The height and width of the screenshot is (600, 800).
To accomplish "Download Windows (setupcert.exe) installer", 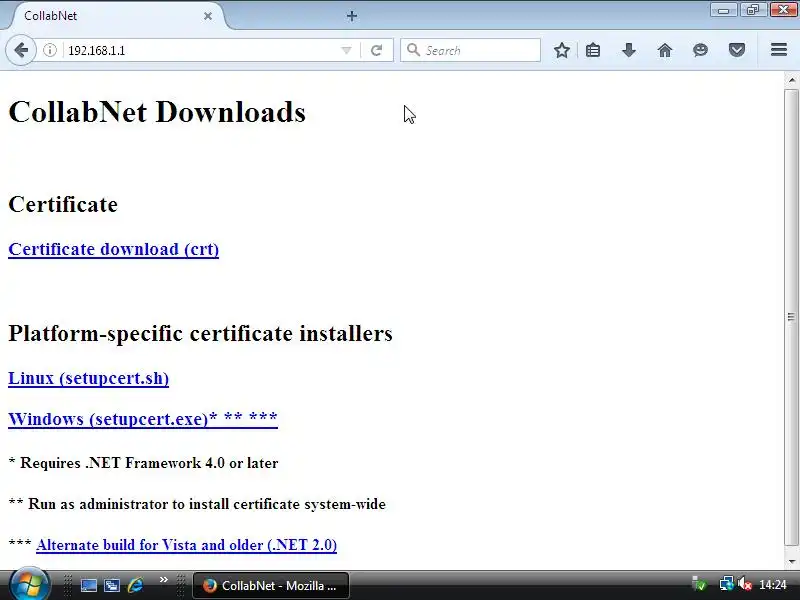I will click(x=143, y=419).
